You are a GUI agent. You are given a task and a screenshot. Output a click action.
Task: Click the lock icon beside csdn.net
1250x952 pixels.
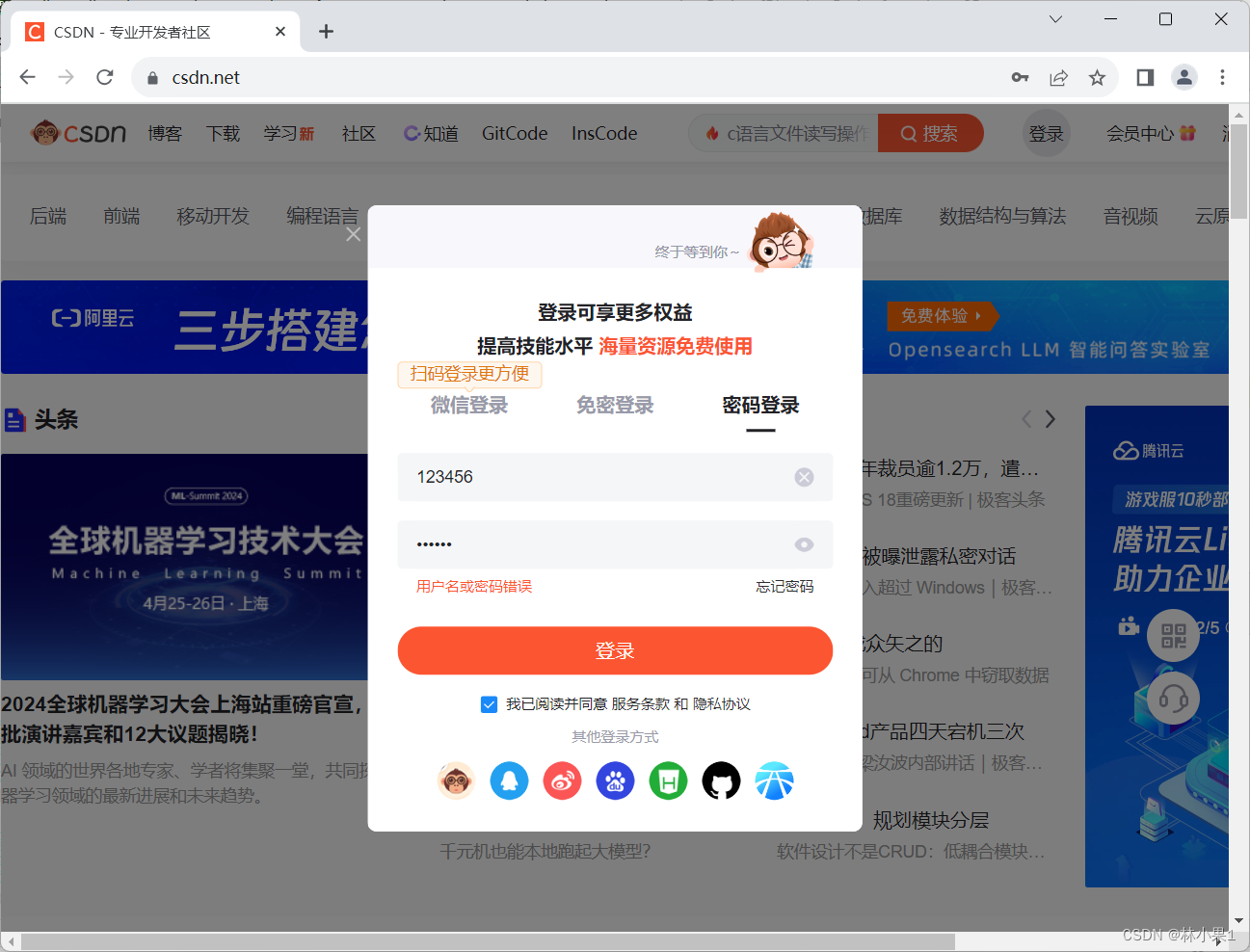[152, 78]
